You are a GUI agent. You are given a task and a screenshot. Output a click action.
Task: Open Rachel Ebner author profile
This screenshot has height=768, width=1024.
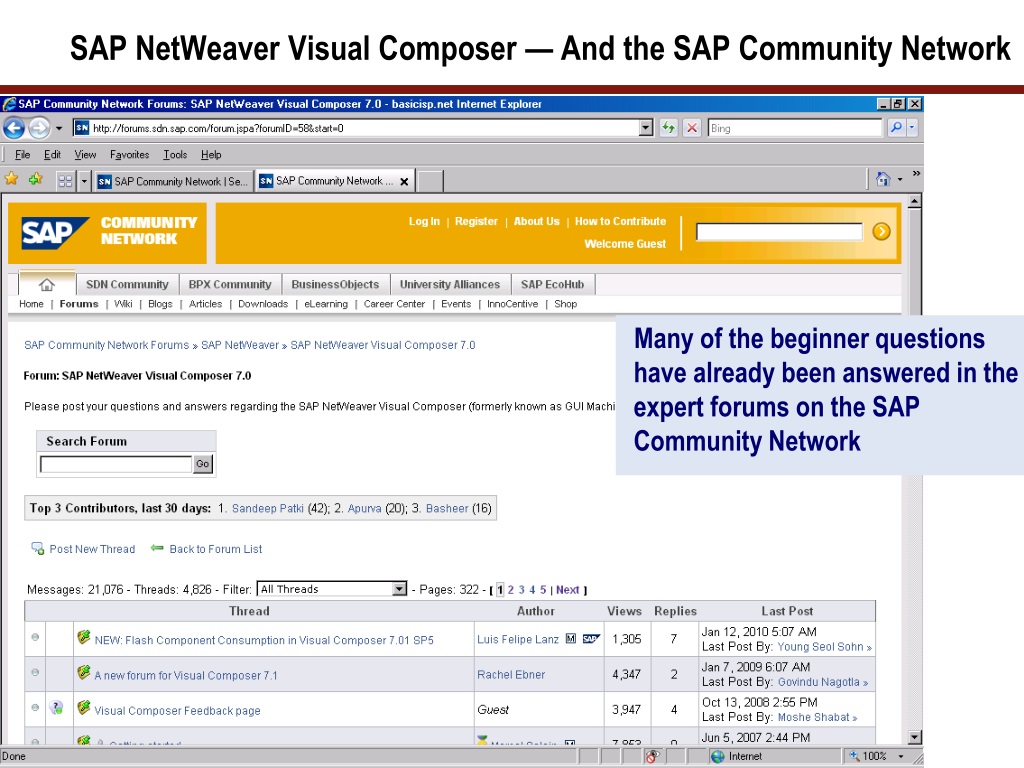pyautogui.click(x=511, y=675)
